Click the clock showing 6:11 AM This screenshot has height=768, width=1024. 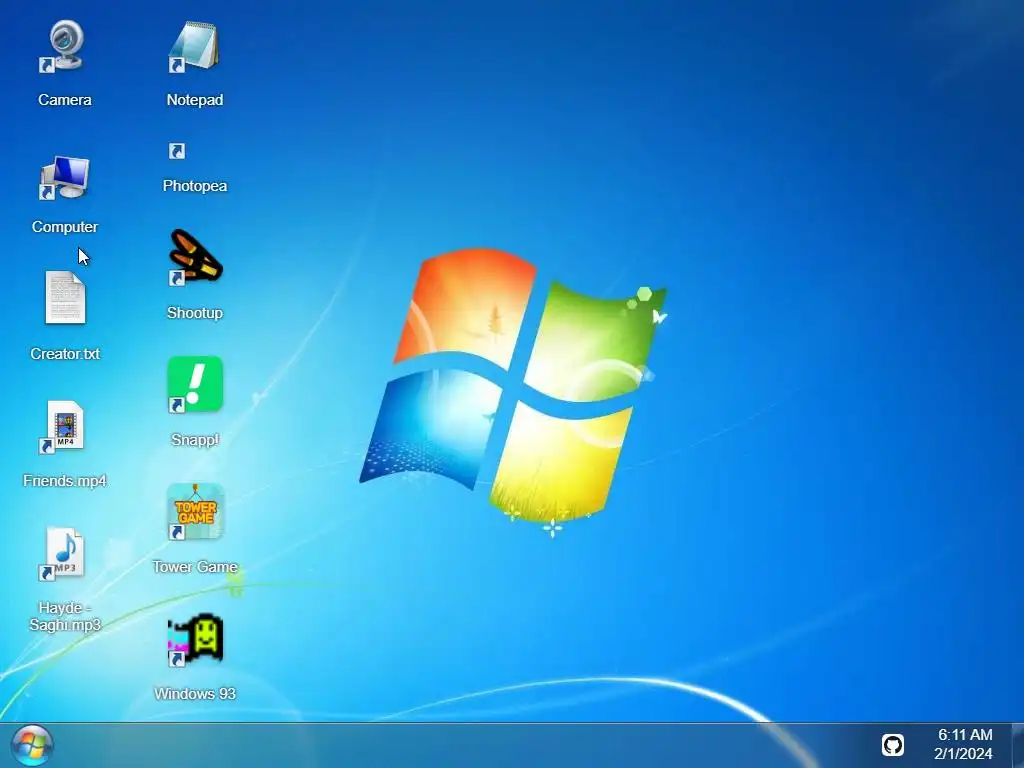coord(965,735)
